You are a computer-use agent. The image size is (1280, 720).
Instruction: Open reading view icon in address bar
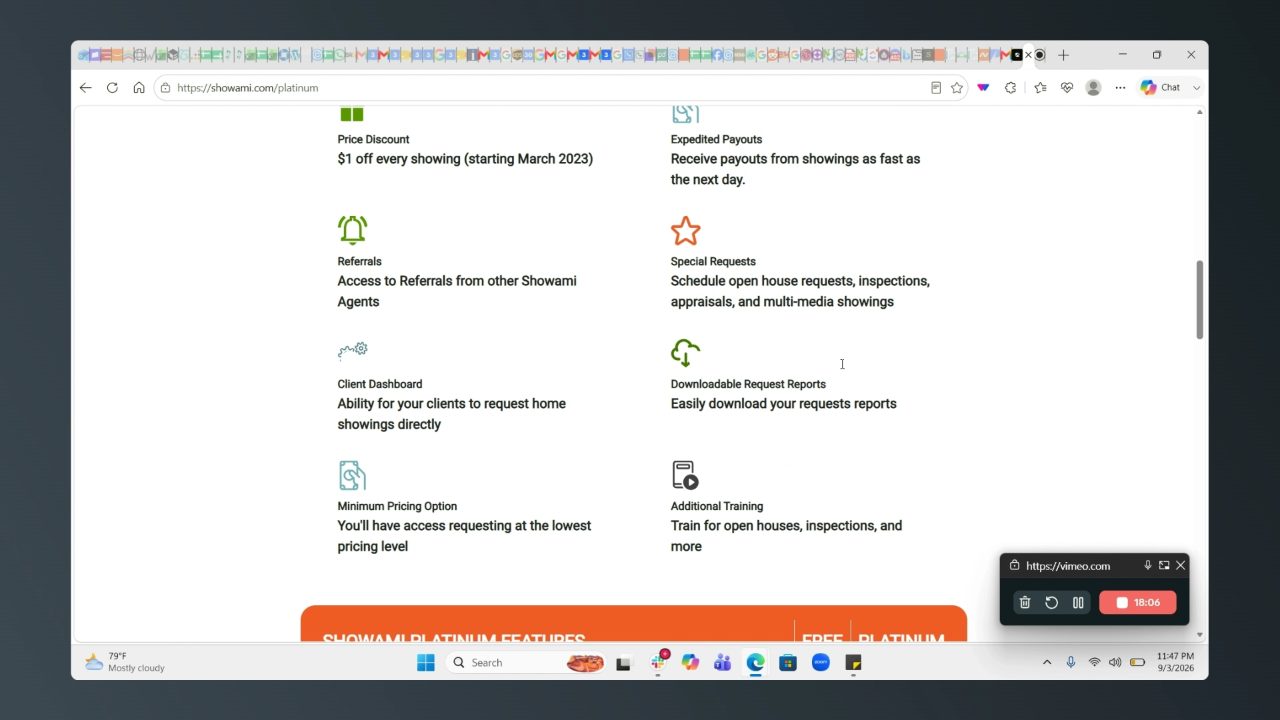pyautogui.click(x=936, y=88)
